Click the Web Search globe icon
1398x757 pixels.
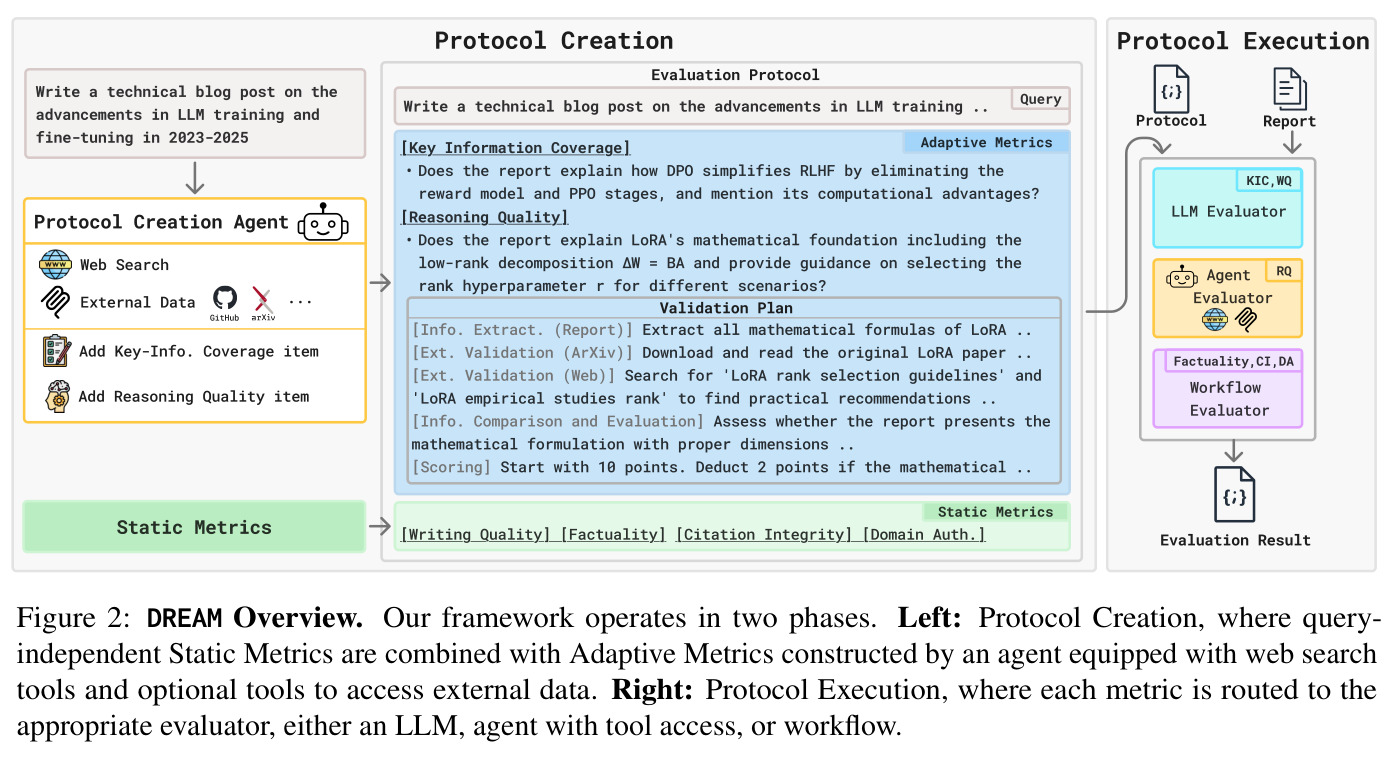55,265
